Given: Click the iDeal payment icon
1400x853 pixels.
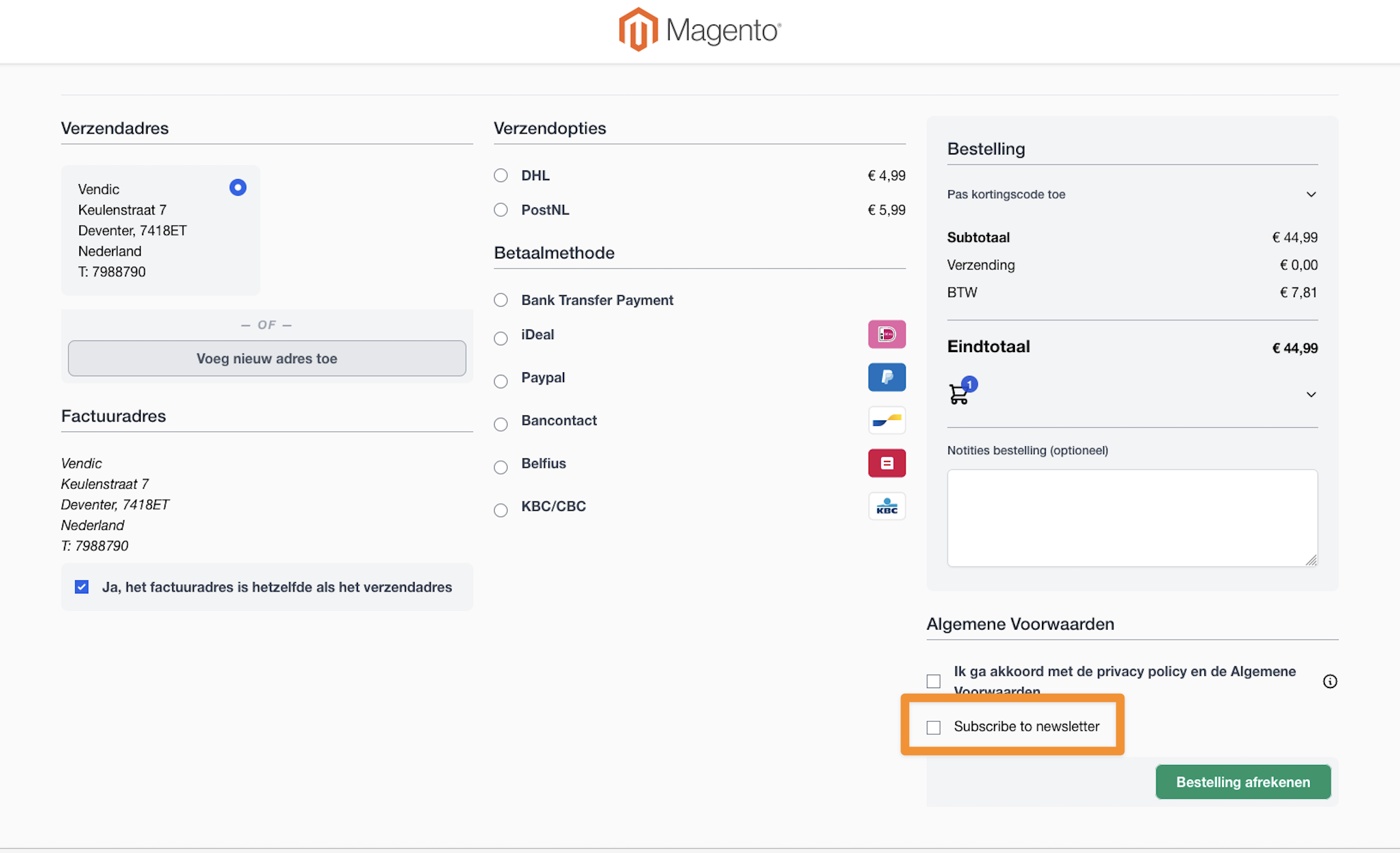Looking at the screenshot, I should coord(886,334).
